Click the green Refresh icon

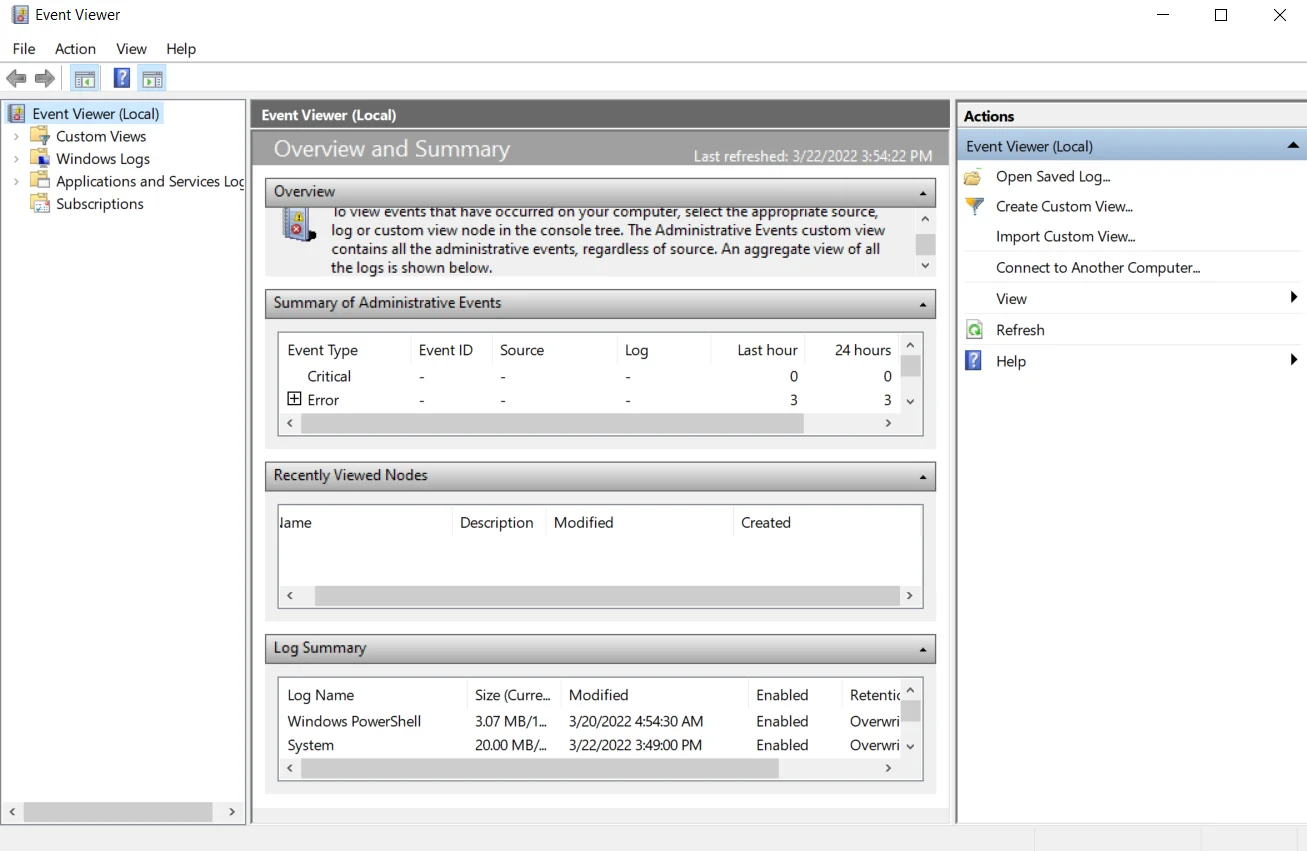pos(974,330)
